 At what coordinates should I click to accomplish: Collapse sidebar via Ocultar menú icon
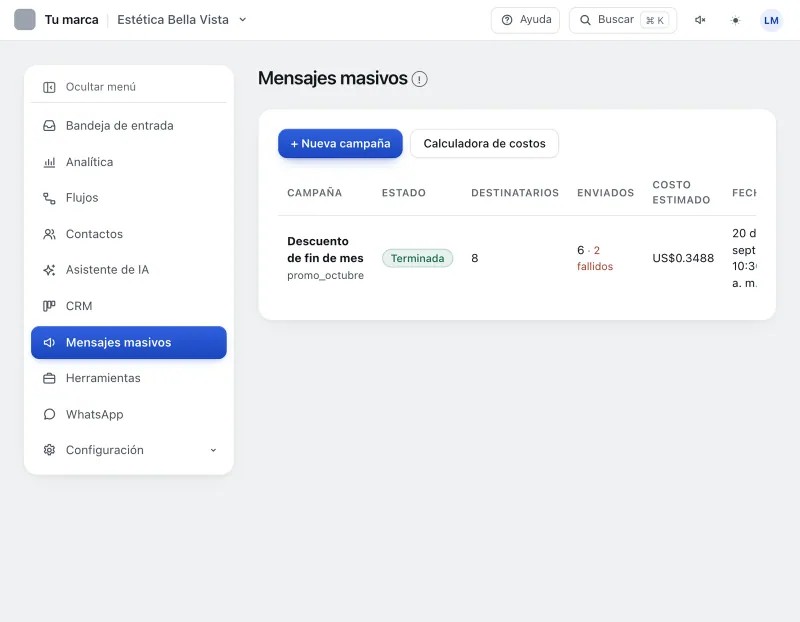coord(49,87)
